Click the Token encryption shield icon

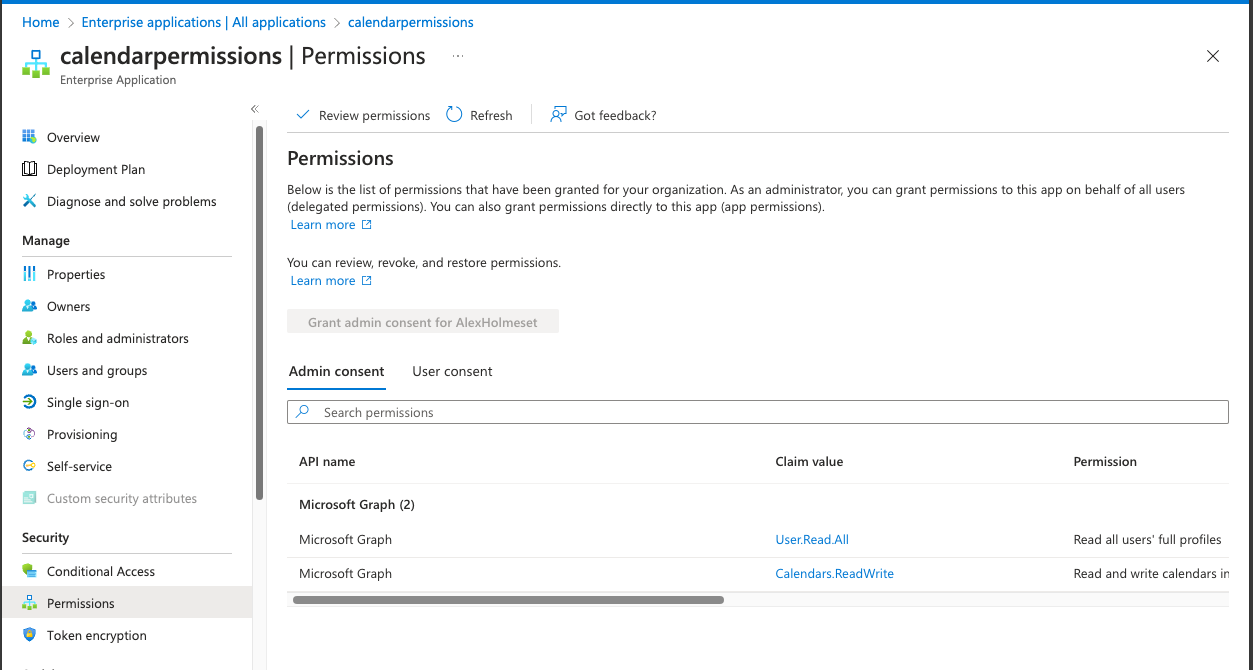[29, 635]
